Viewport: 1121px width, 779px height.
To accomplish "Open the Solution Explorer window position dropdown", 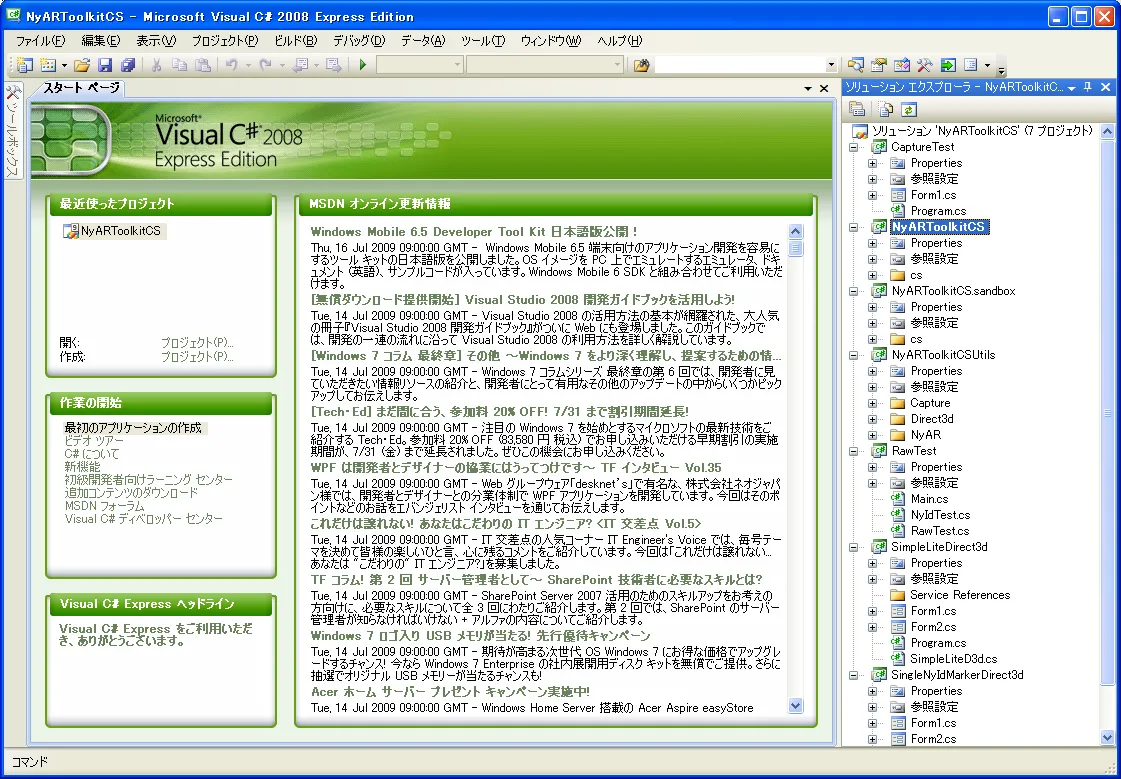I will click(1072, 88).
